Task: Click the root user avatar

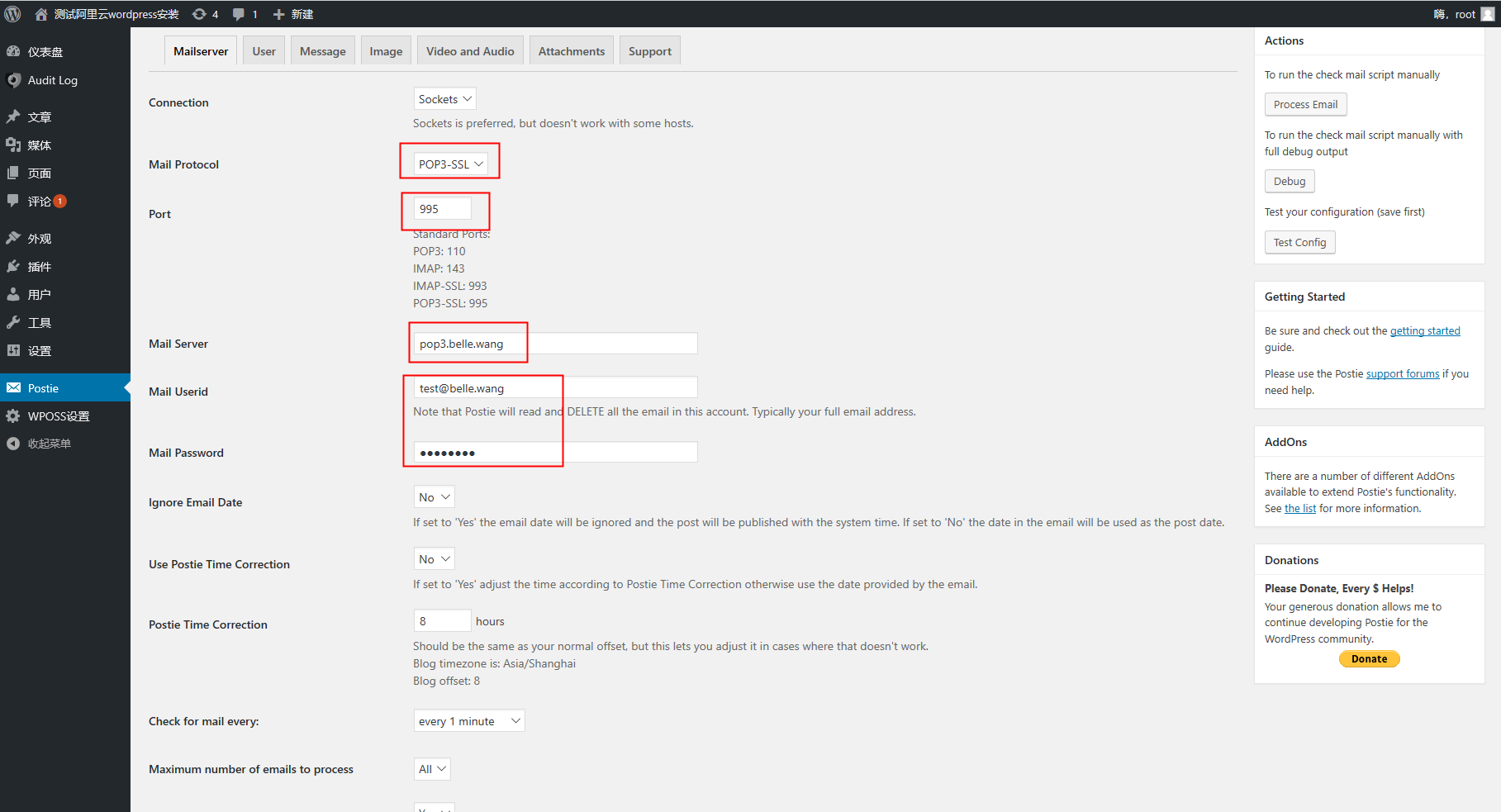Action: pyautogui.click(x=1487, y=14)
